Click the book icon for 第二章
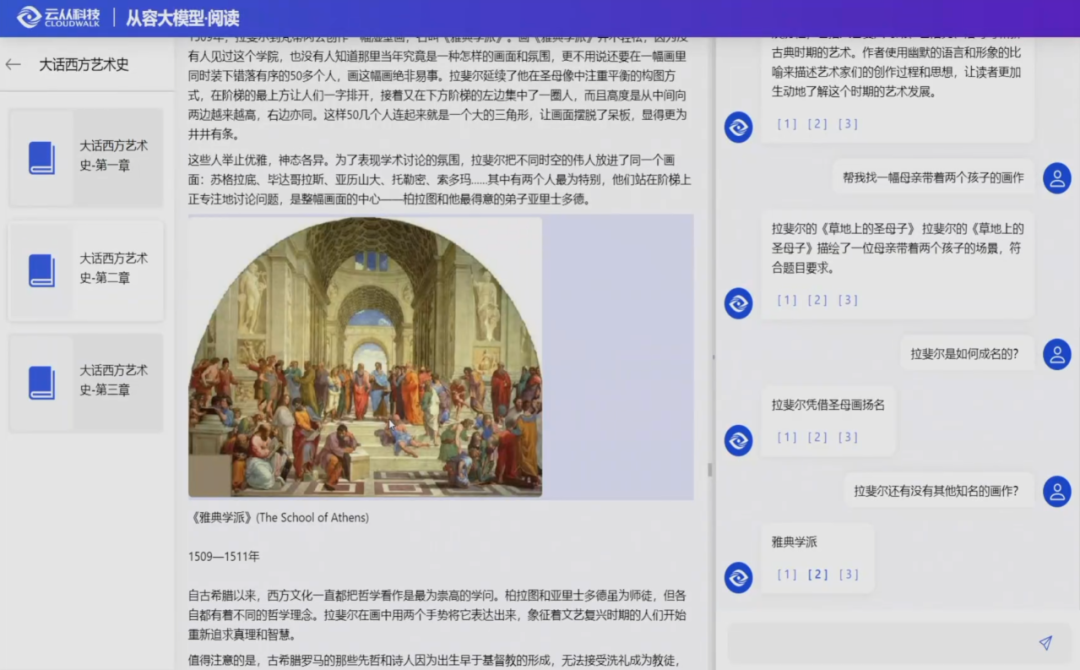 pyautogui.click(x=42, y=270)
